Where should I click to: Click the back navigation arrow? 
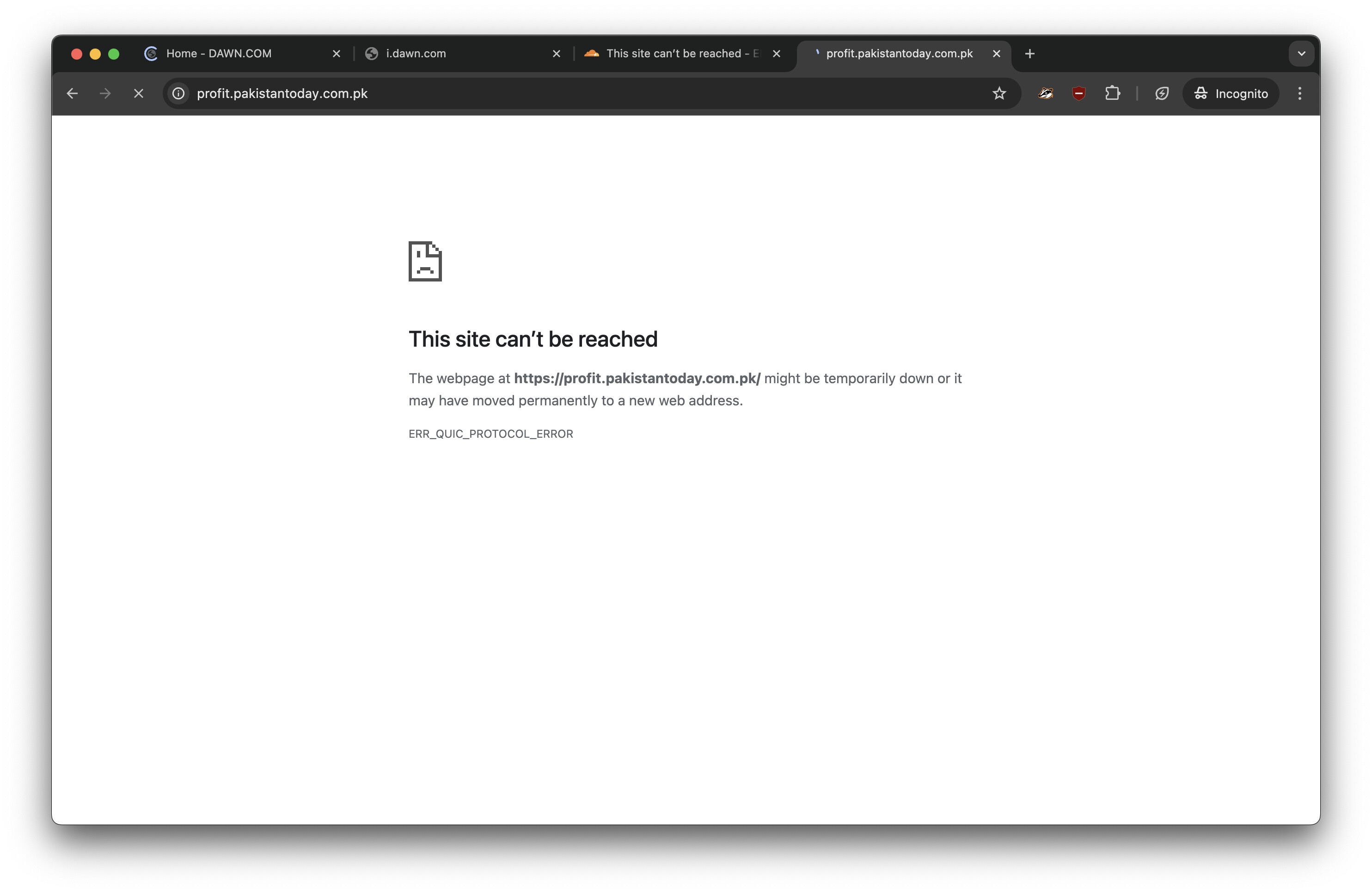point(72,93)
